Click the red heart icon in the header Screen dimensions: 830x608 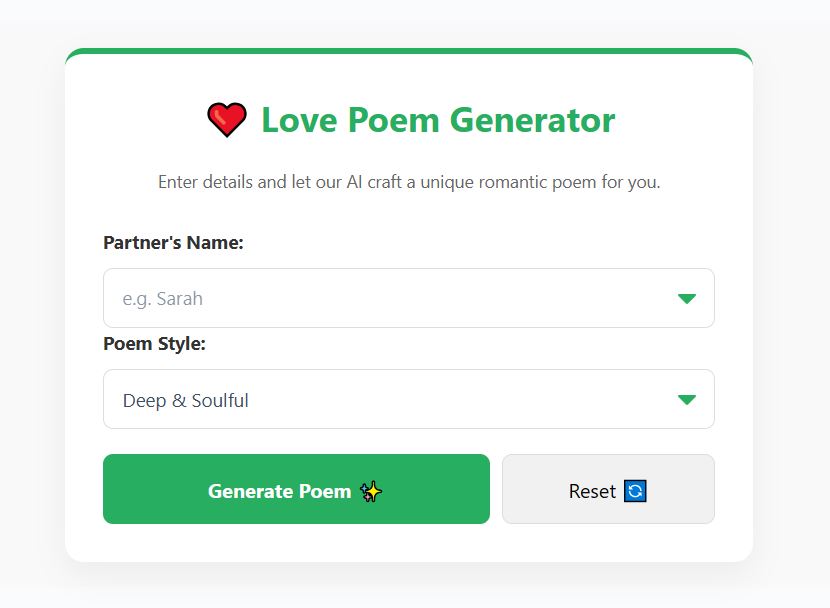click(x=227, y=118)
